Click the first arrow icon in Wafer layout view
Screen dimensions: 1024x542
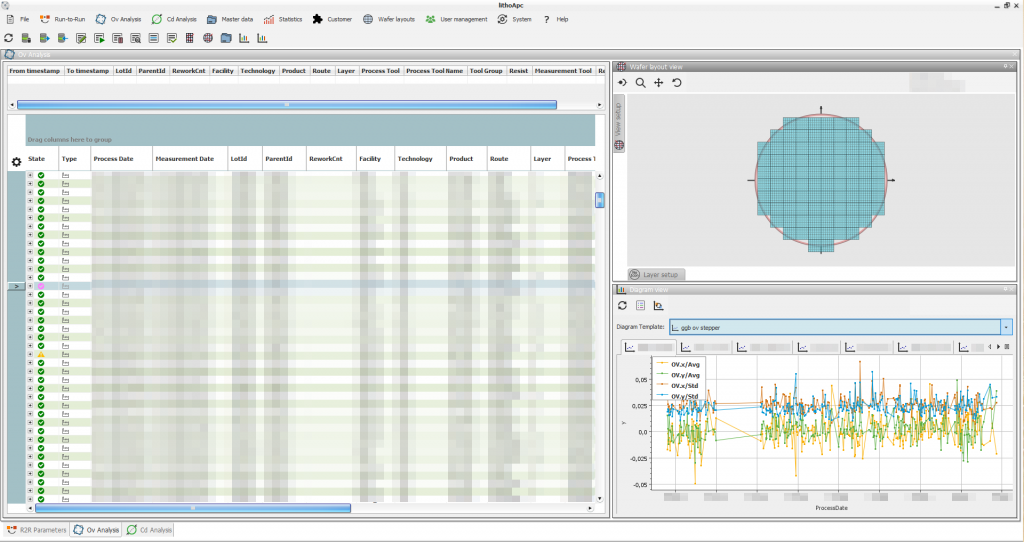coord(622,83)
